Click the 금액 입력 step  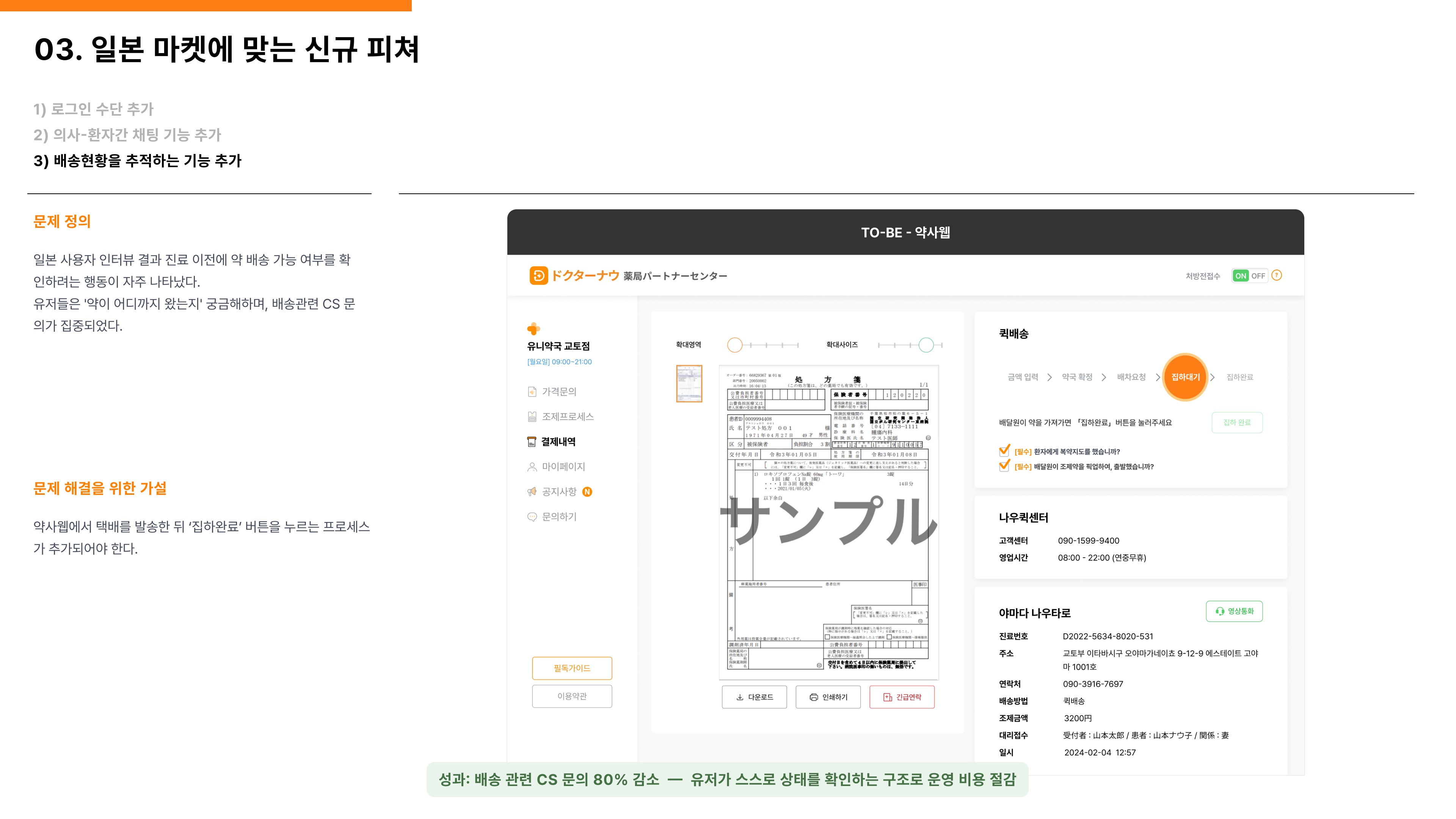pos(1023,377)
